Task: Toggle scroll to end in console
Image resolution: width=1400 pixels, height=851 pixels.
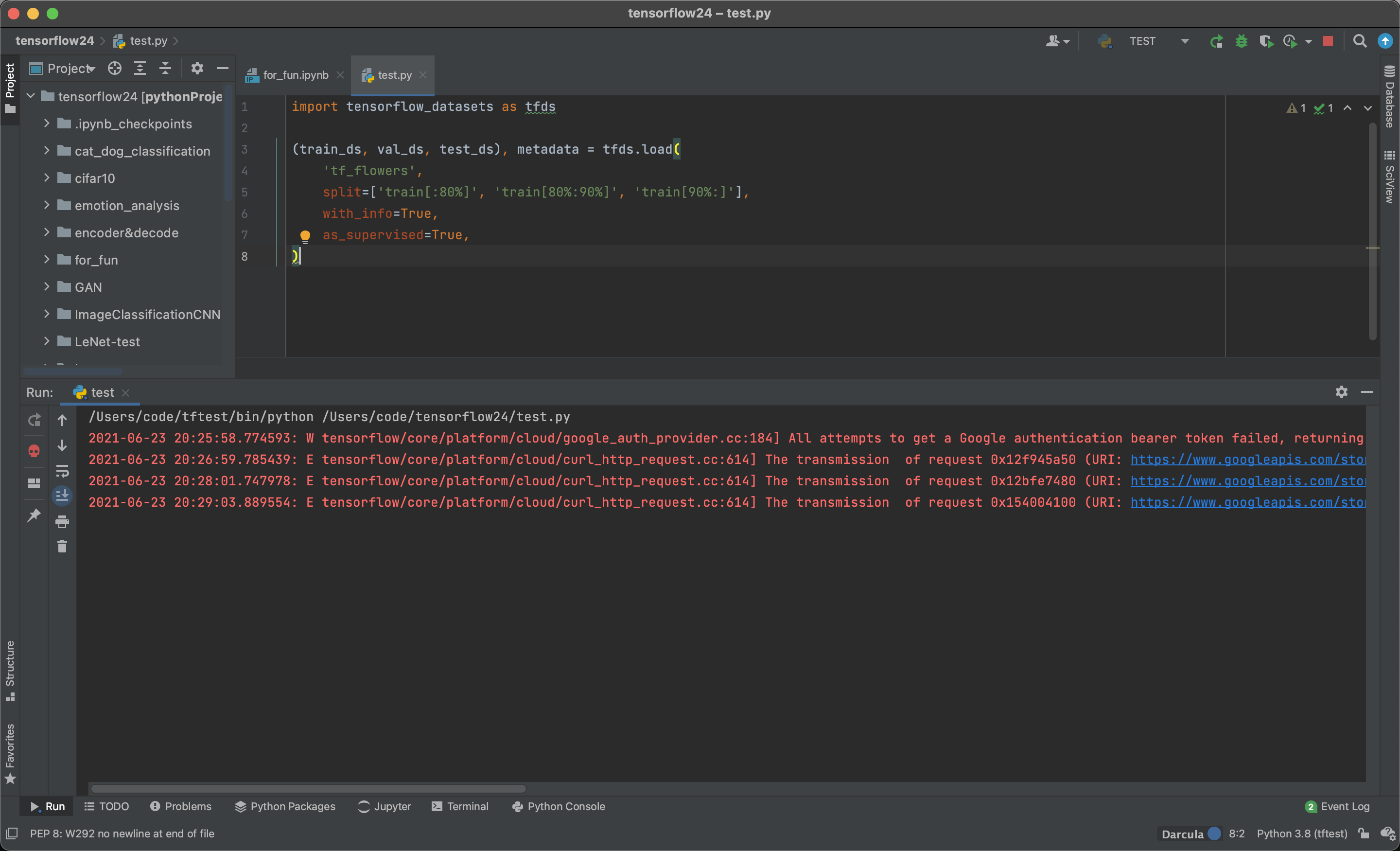Action: pos(63,496)
